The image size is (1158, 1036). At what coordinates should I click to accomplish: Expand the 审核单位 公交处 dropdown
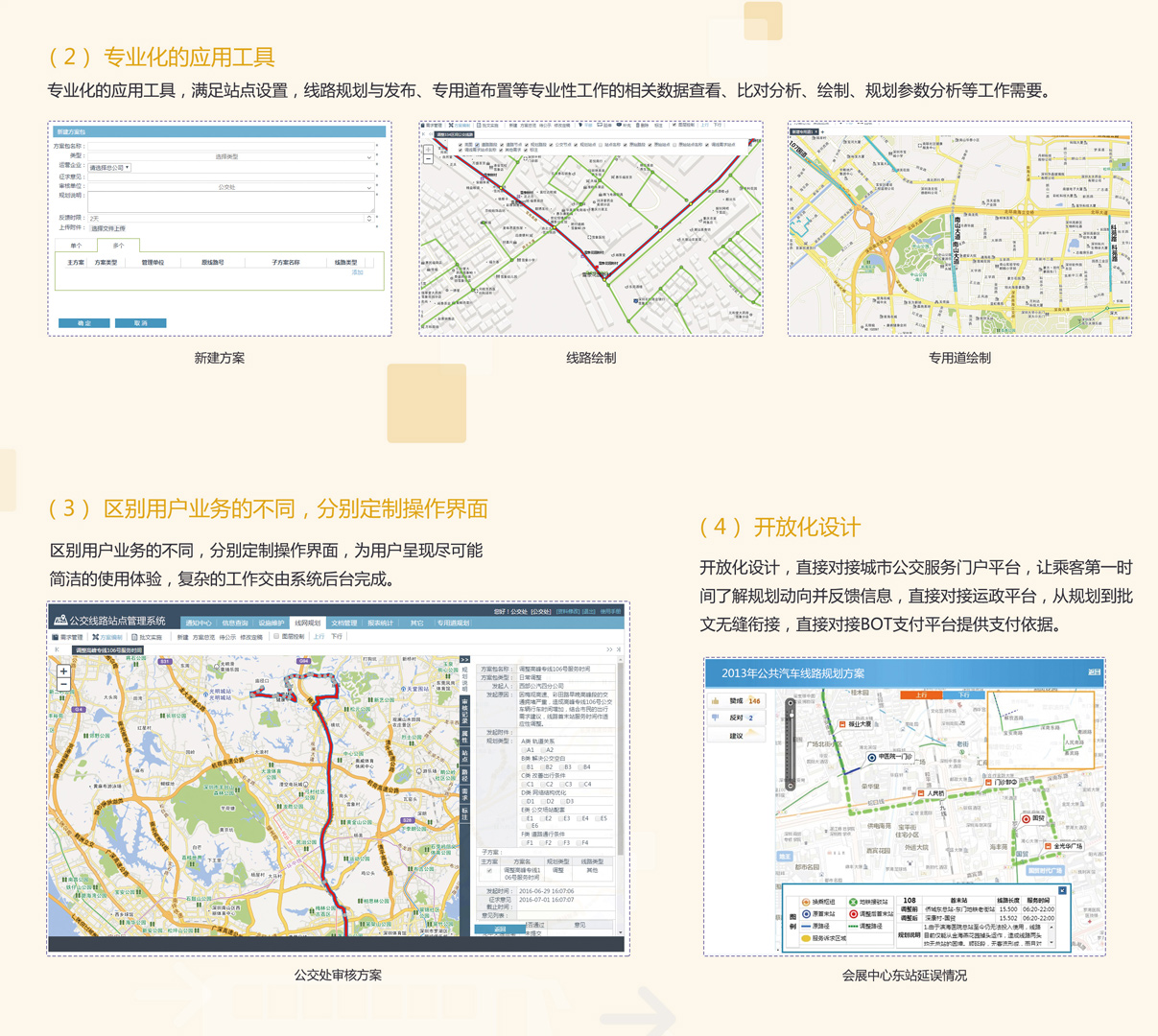click(x=369, y=187)
